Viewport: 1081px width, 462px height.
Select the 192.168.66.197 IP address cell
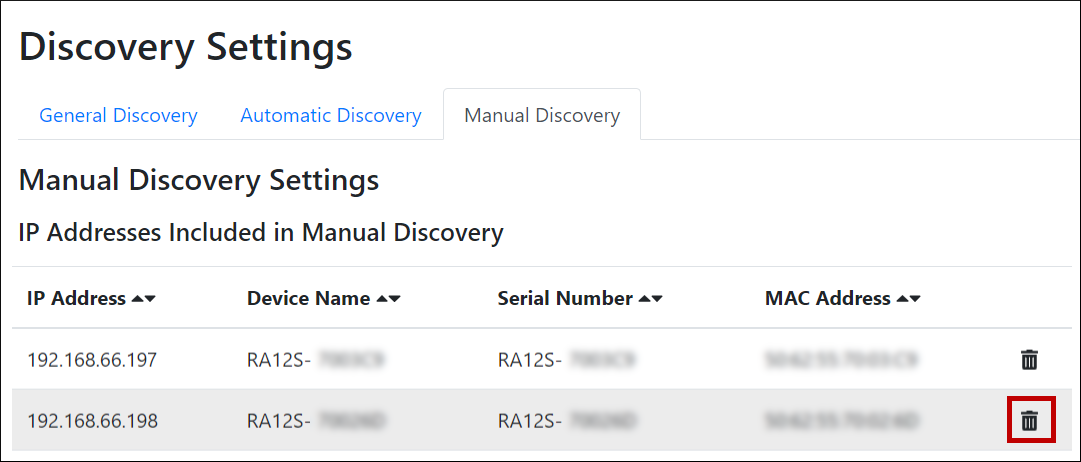[92, 360]
